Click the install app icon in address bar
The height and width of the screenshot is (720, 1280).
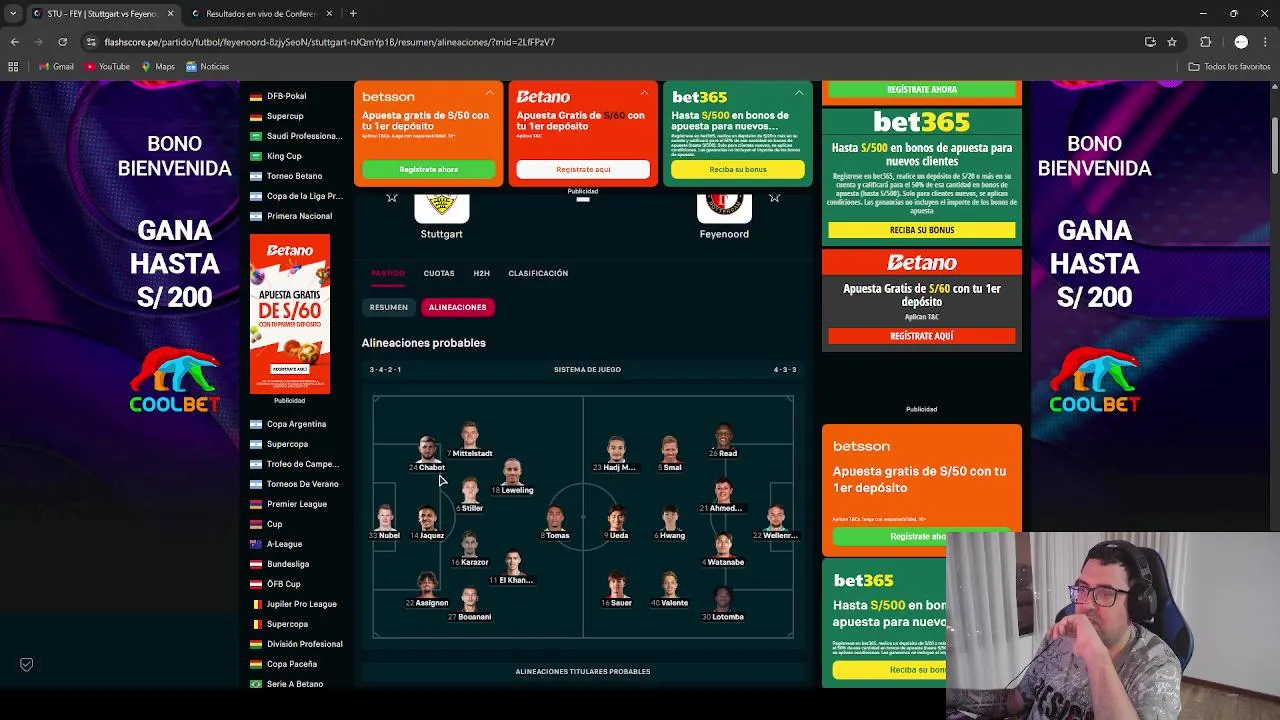[x=1150, y=42]
